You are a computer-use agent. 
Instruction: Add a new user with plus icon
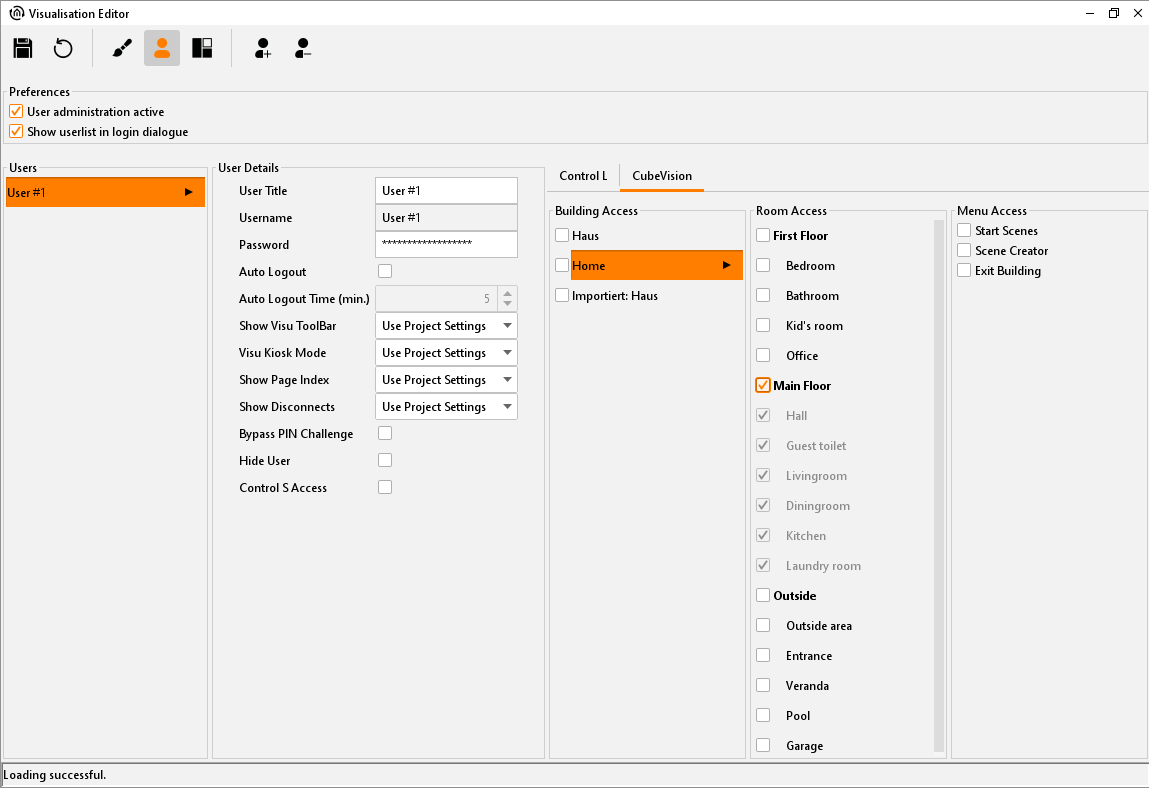click(262, 48)
